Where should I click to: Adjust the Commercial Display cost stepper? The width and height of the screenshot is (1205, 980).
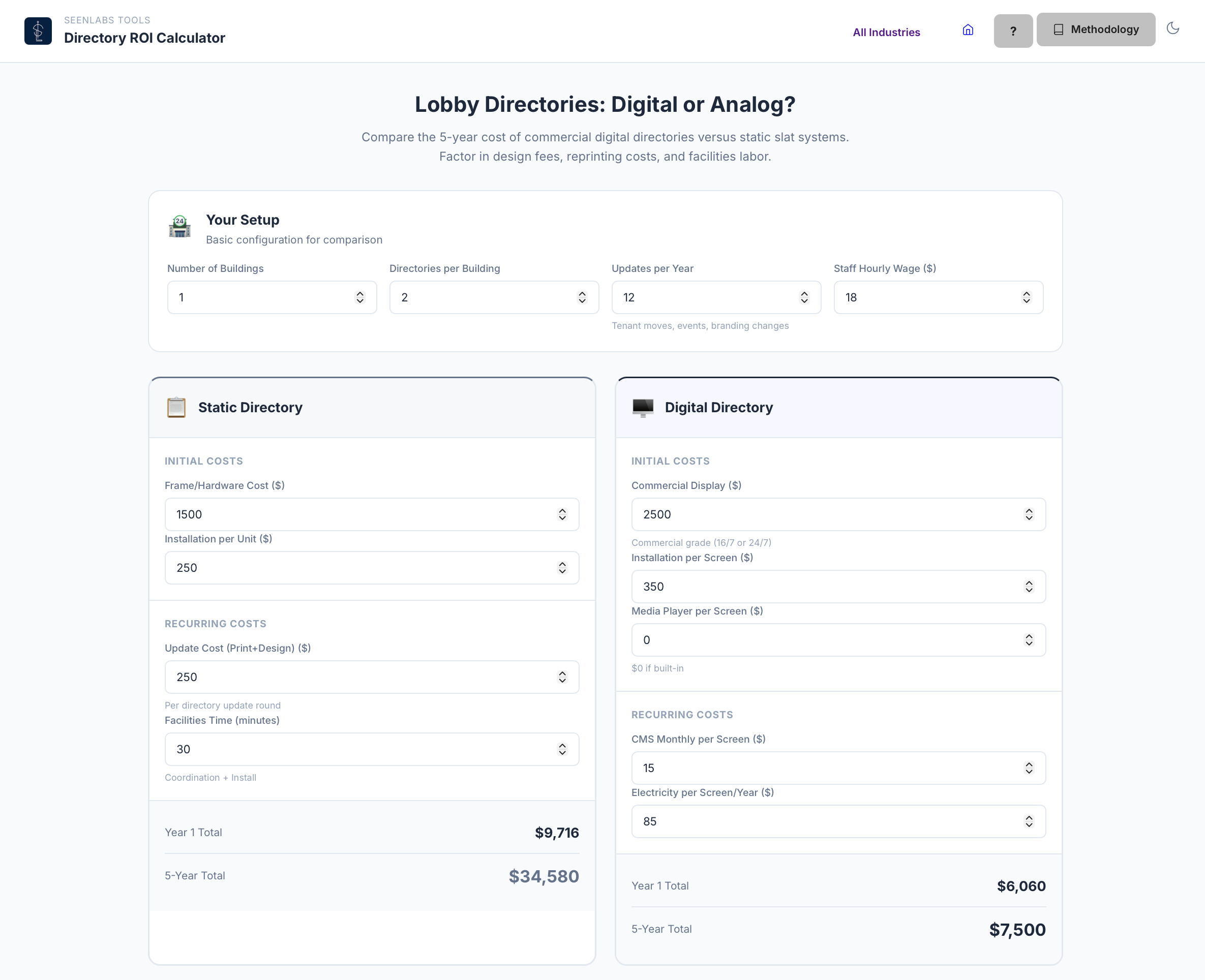click(1028, 514)
